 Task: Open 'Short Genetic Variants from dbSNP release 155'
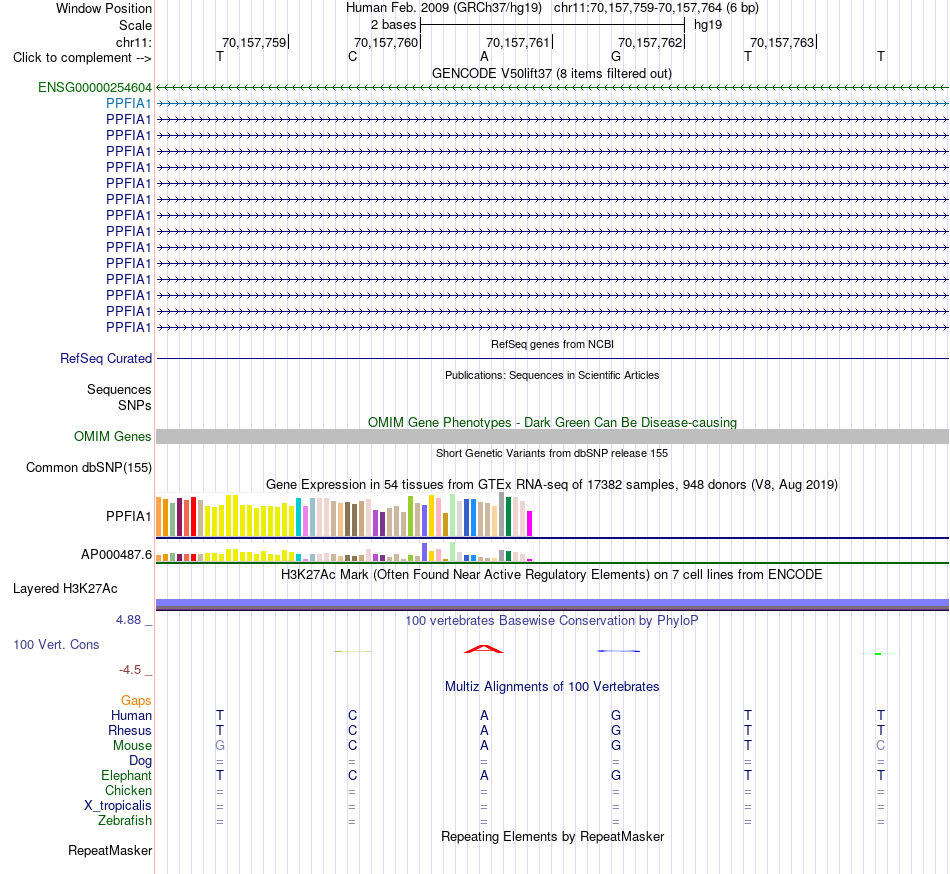click(552, 453)
